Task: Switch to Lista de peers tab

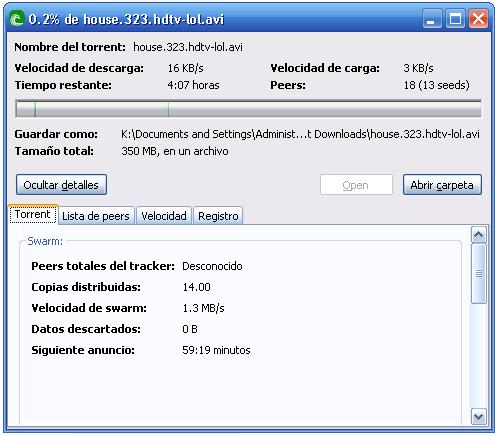Action: click(x=96, y=216)
